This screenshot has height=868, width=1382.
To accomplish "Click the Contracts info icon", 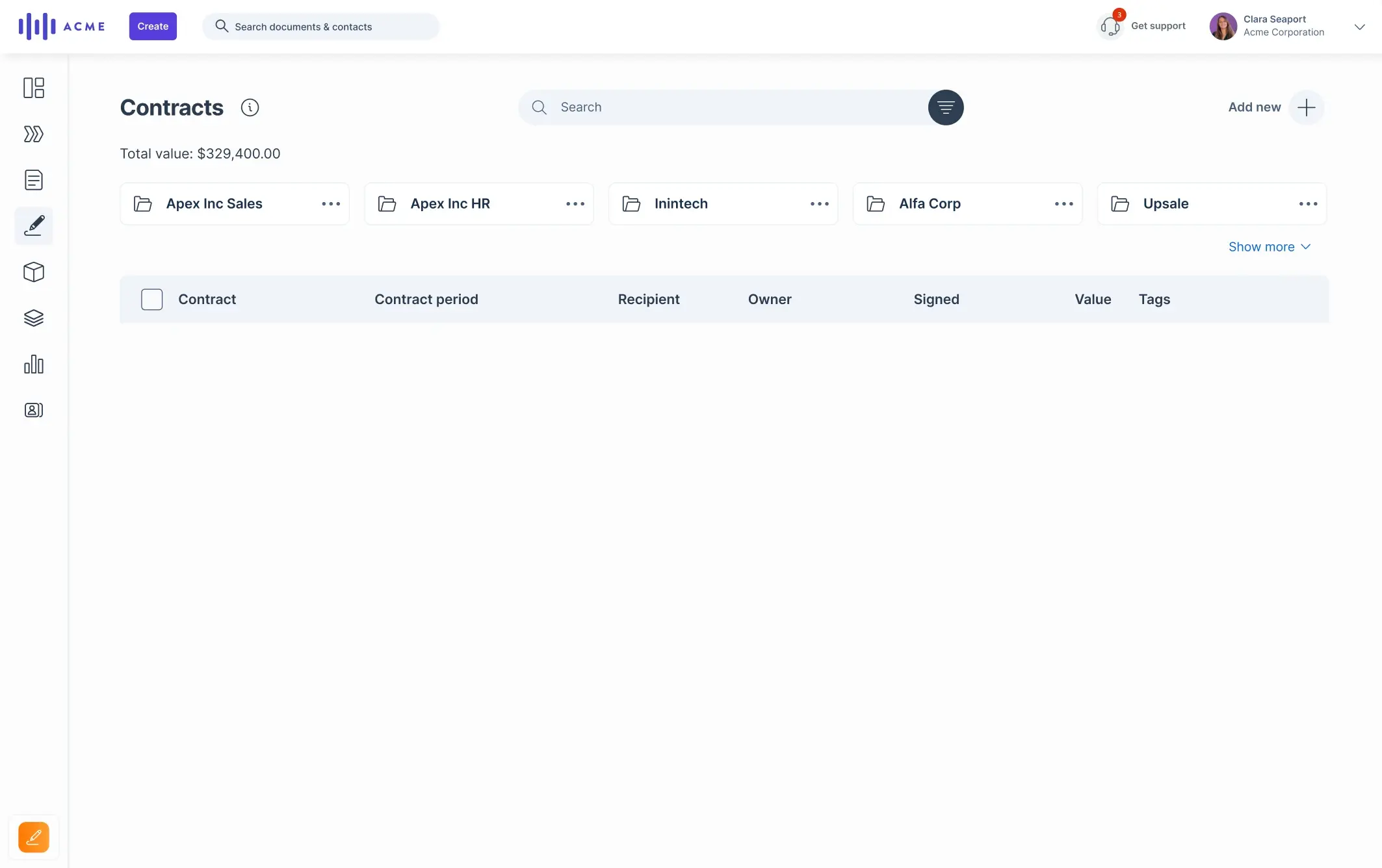I will pyautogui.click(x=250, y=107).
